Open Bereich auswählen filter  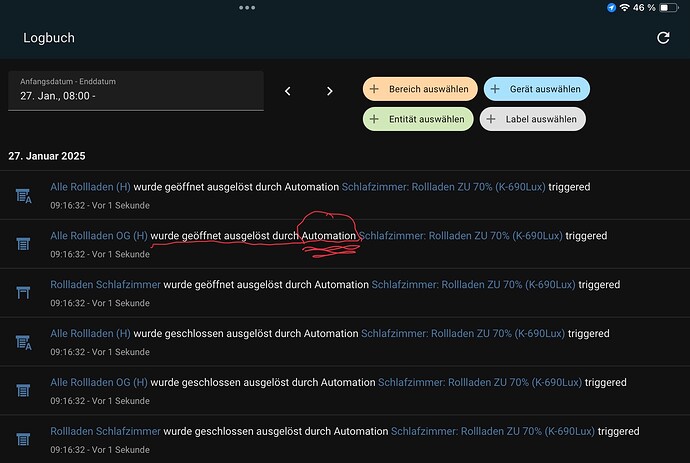(420, 89)
